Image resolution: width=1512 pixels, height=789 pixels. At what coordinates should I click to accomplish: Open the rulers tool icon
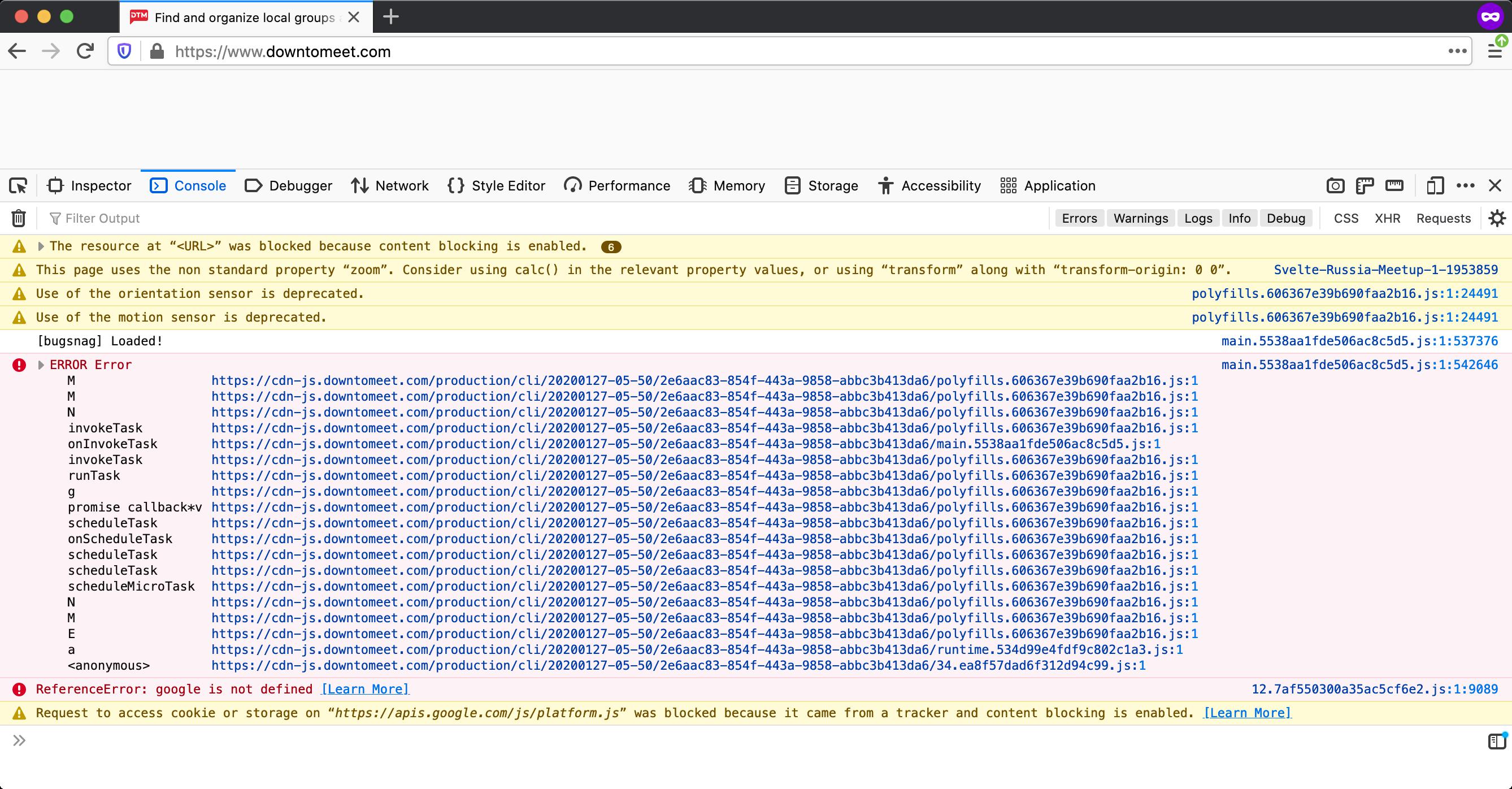coord(1365,185)
